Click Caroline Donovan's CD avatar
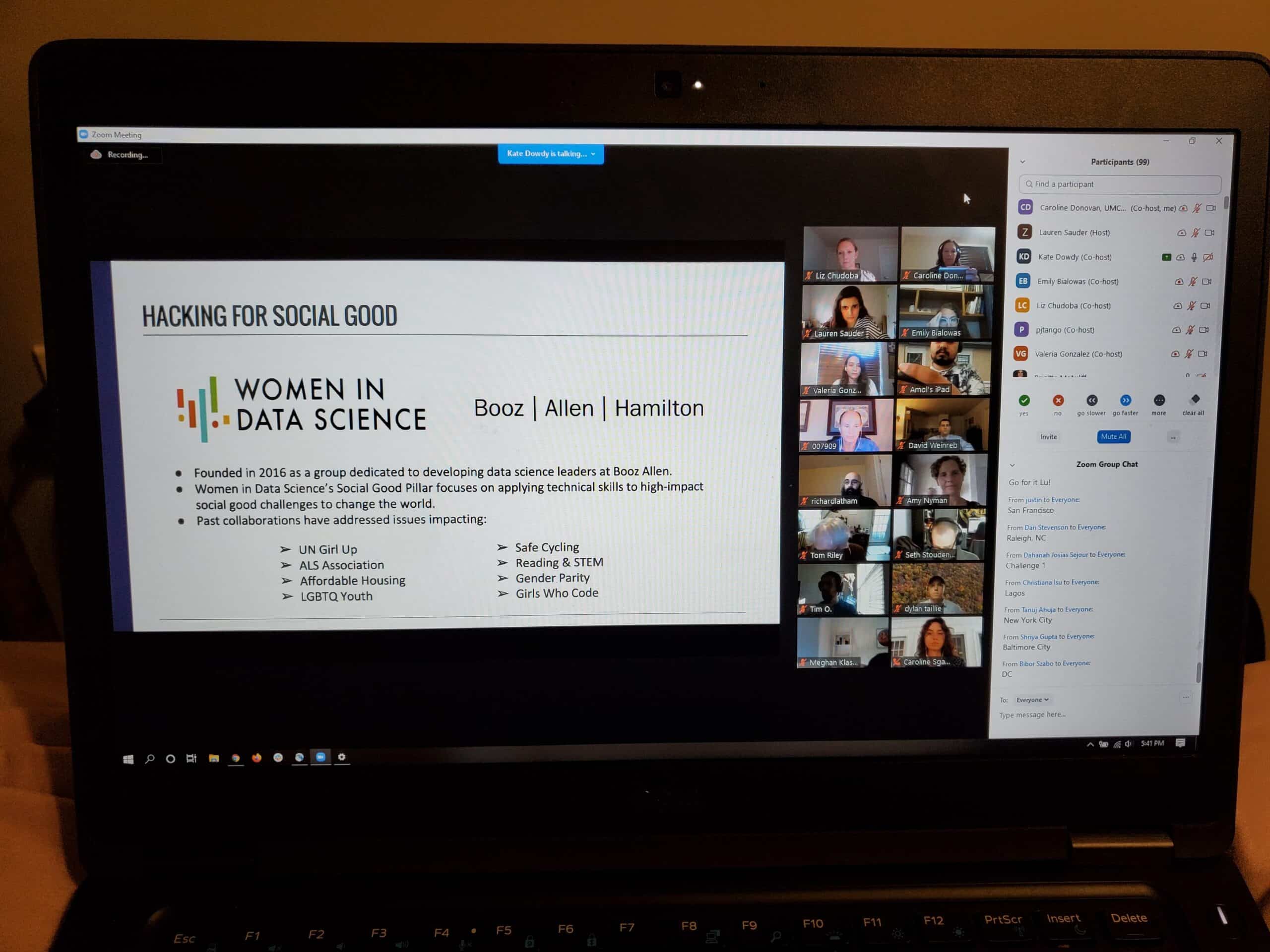The width and height of the screenshot is (1270, 952). (1025, 207)
